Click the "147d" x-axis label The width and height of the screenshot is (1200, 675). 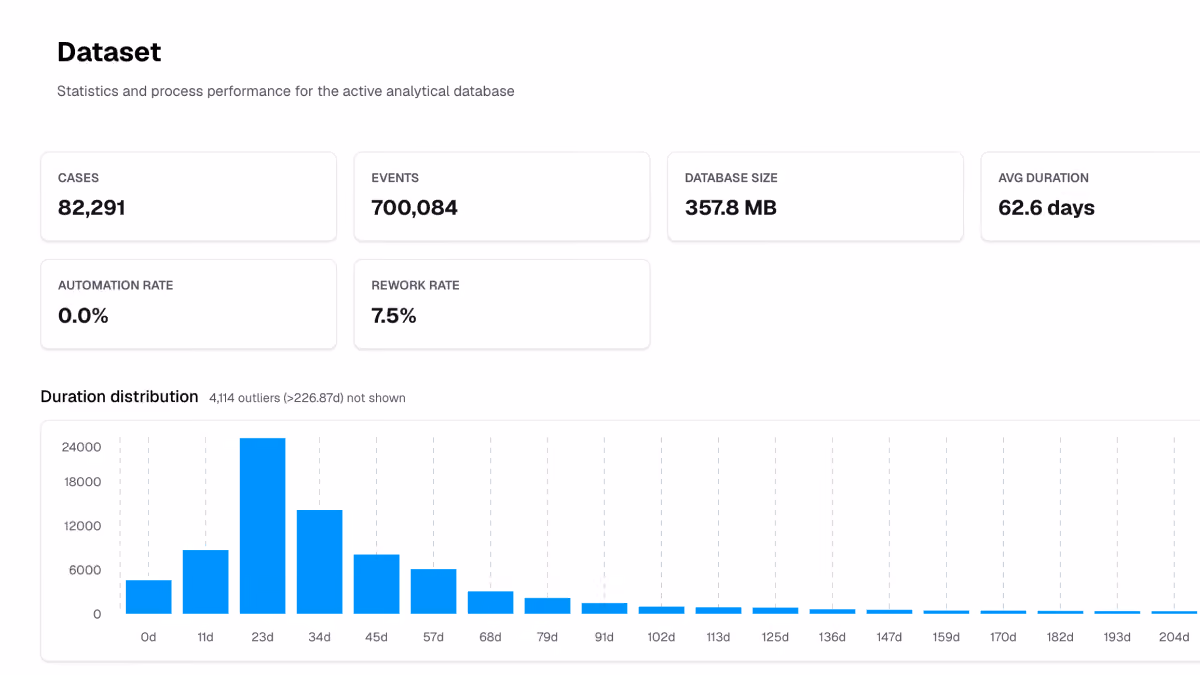point(890,637)
